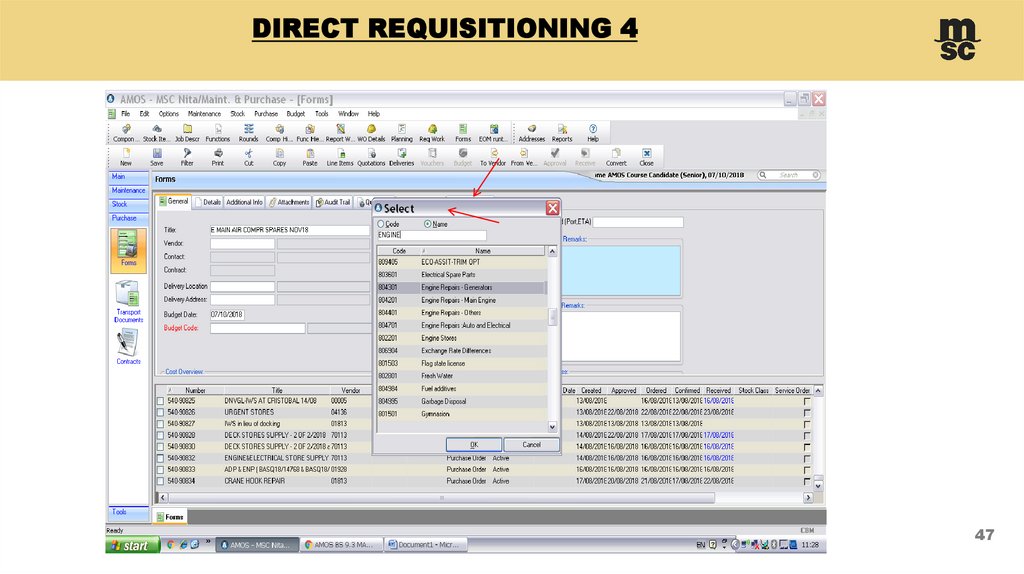Screen dimensions: 1024x574
Task: Close the Select dialog
Action: [552, 208]
